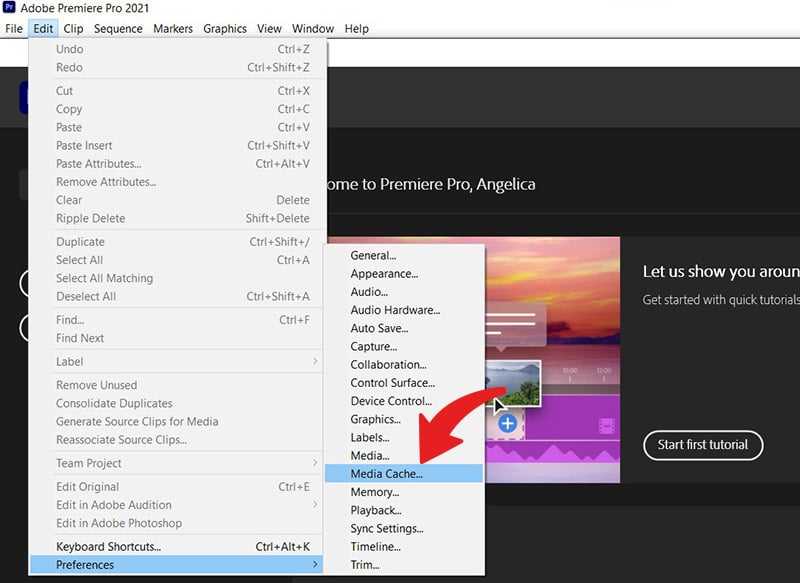
Task: Open Labels... preferences
Action: point(404,438)
